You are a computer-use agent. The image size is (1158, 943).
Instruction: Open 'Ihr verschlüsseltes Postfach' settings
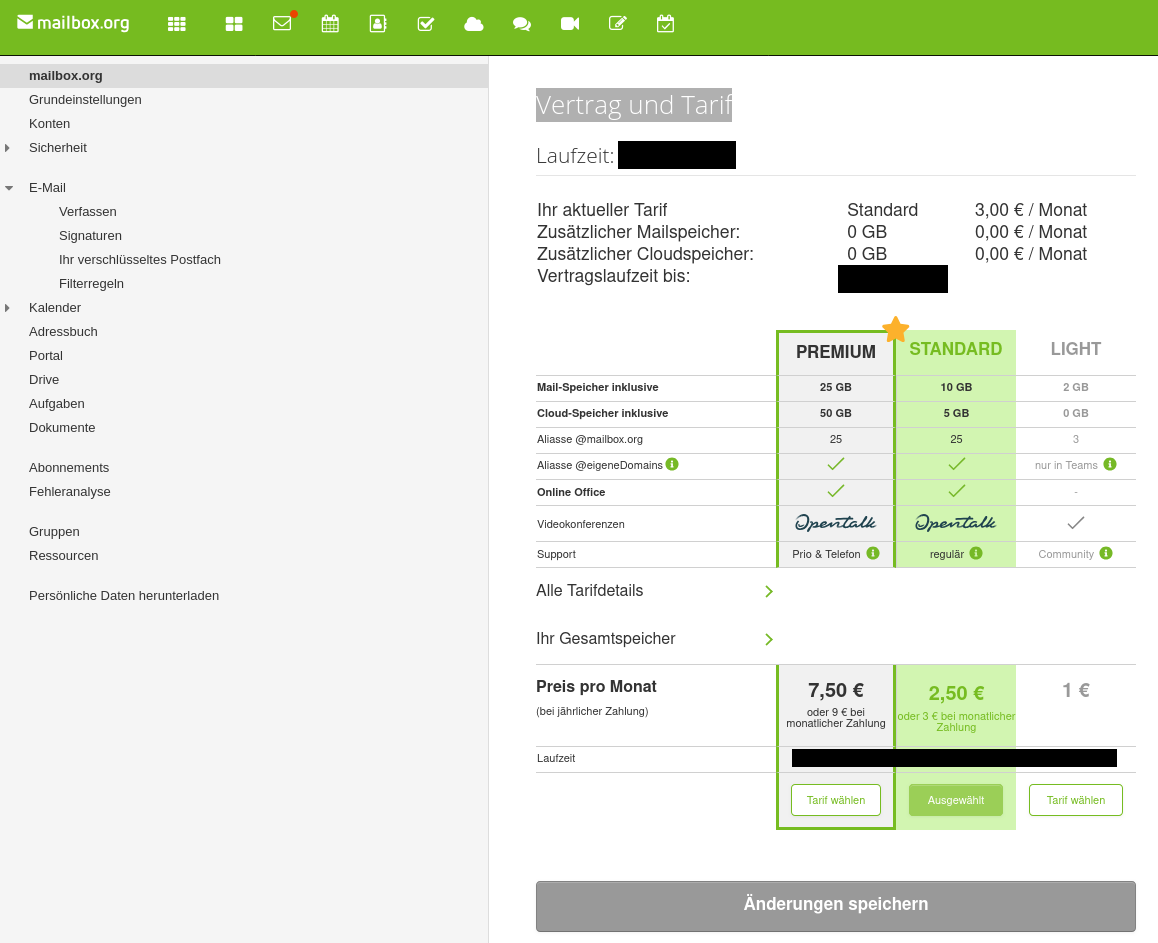(140, 259)
